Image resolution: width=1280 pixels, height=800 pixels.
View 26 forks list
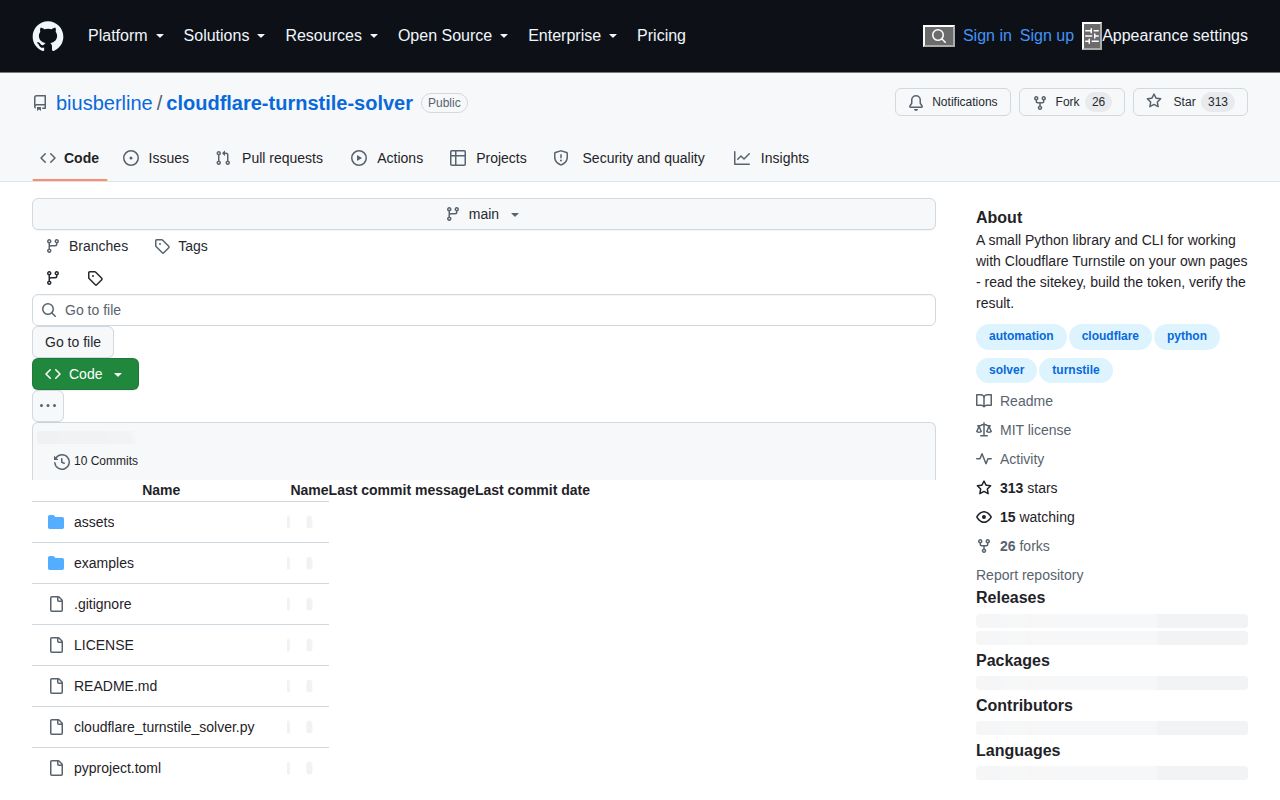tap(1013, 546)
